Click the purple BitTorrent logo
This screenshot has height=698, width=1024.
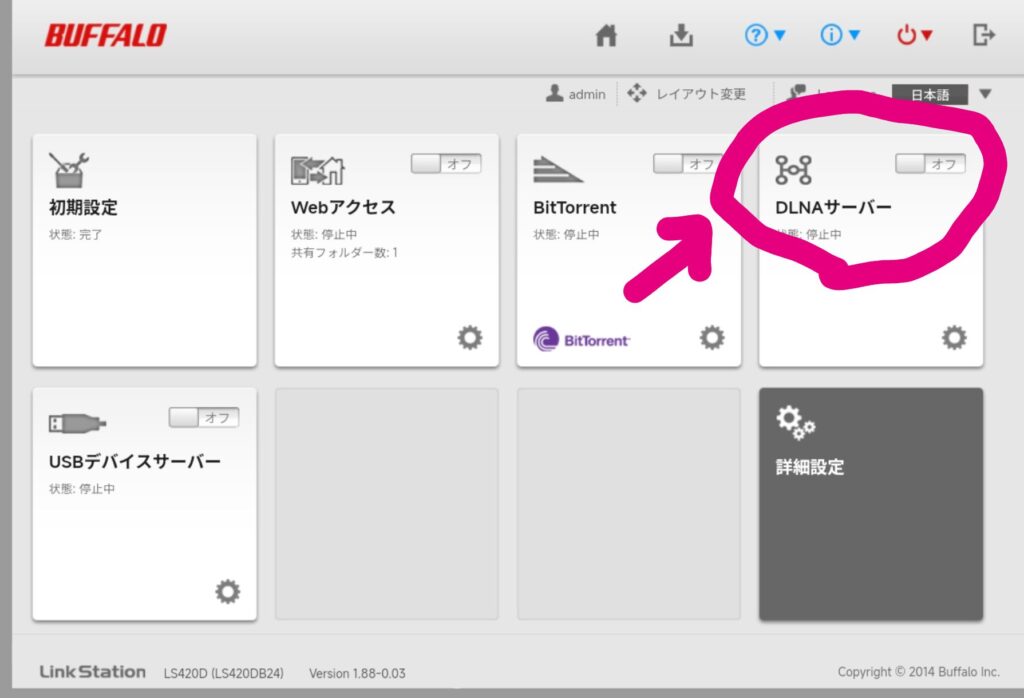point(581,340)
